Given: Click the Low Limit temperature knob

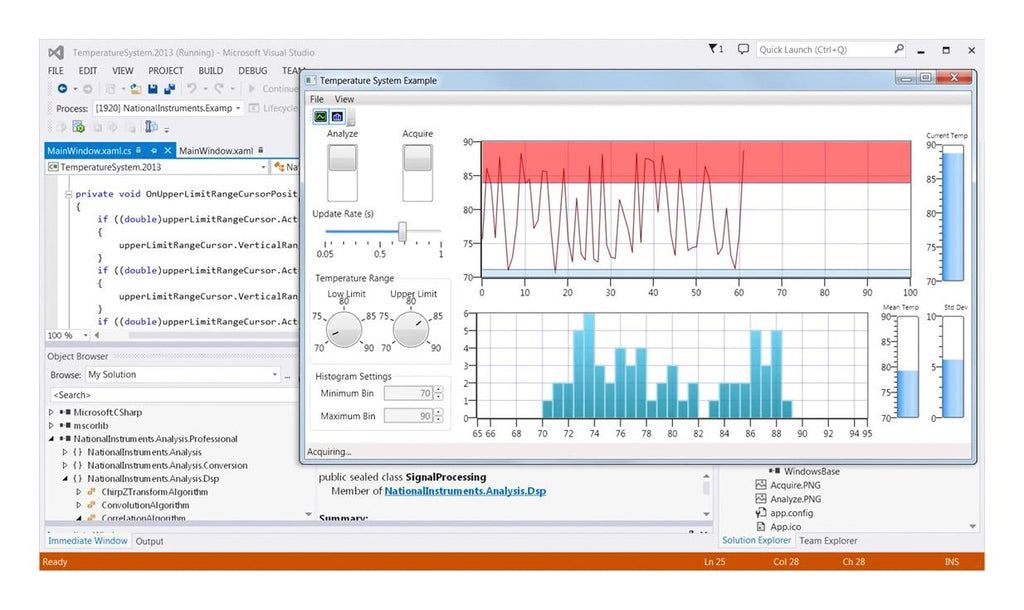Looking at the screenshot, I should coord(344,330).
